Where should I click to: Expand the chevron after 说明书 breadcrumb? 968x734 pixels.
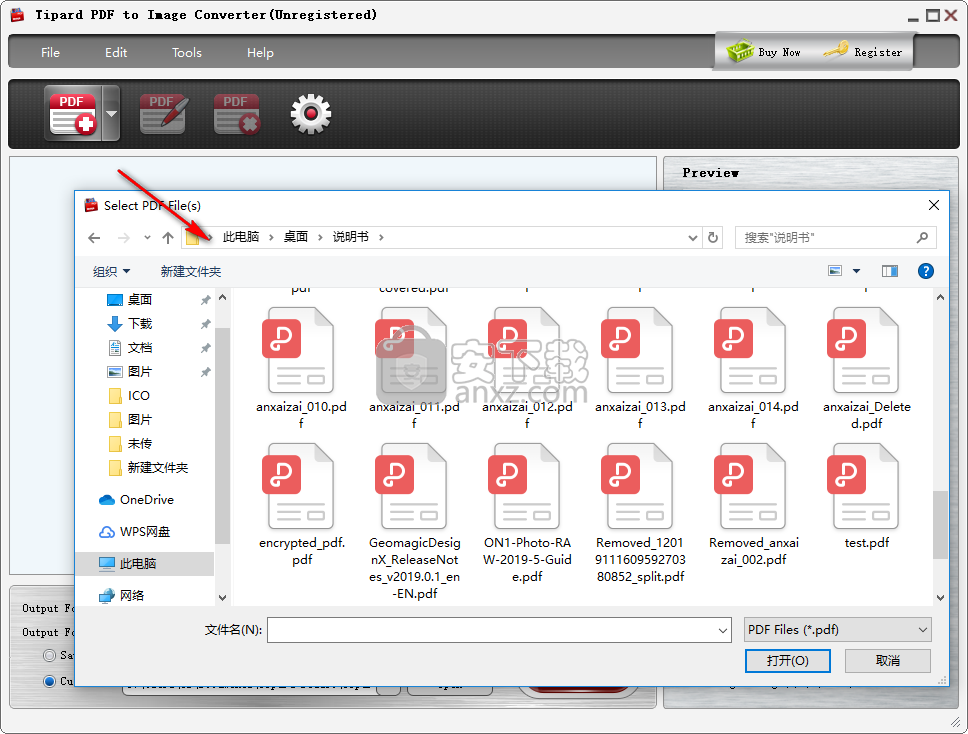[x=381, y=237]
